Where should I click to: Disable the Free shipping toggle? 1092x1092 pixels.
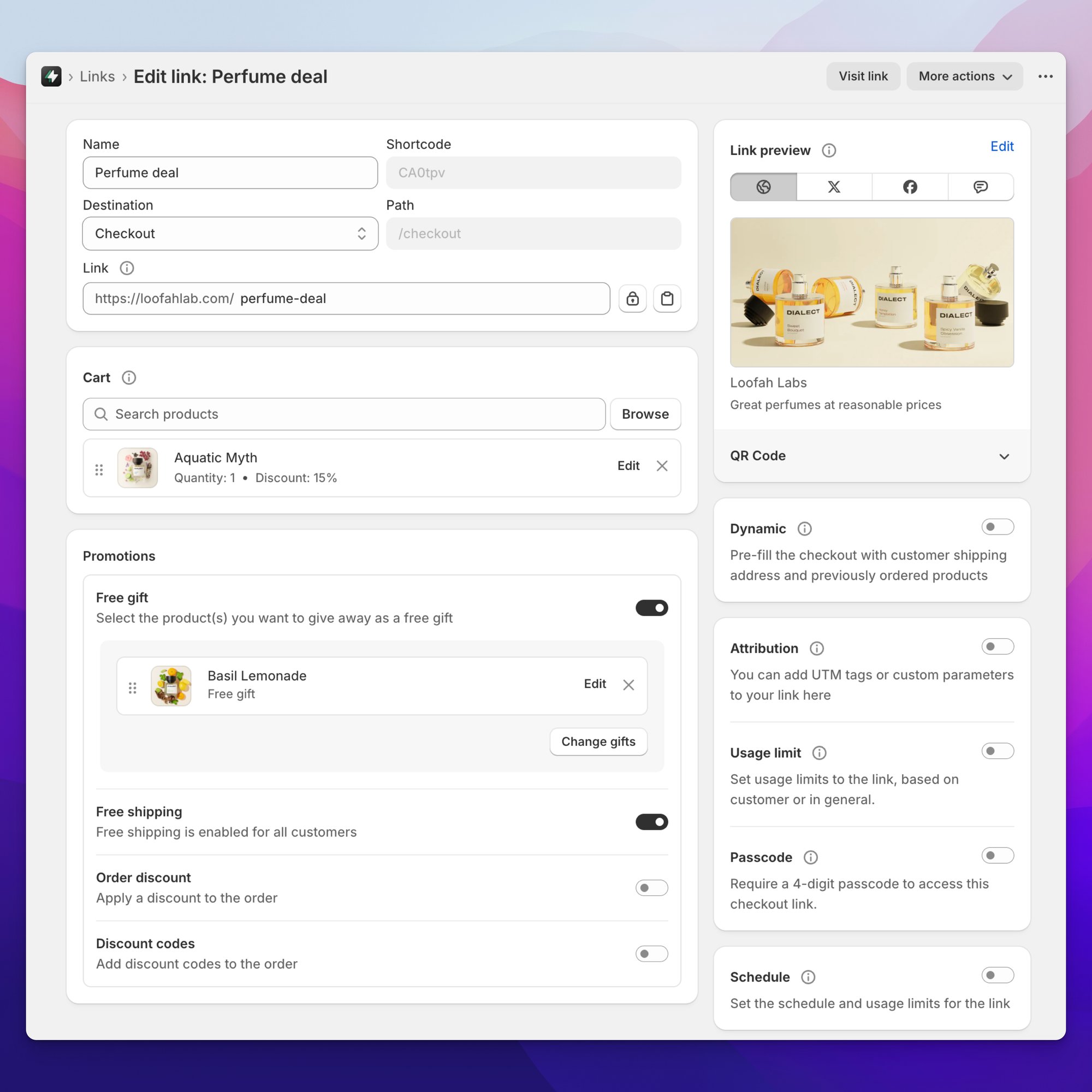(652, 822)
